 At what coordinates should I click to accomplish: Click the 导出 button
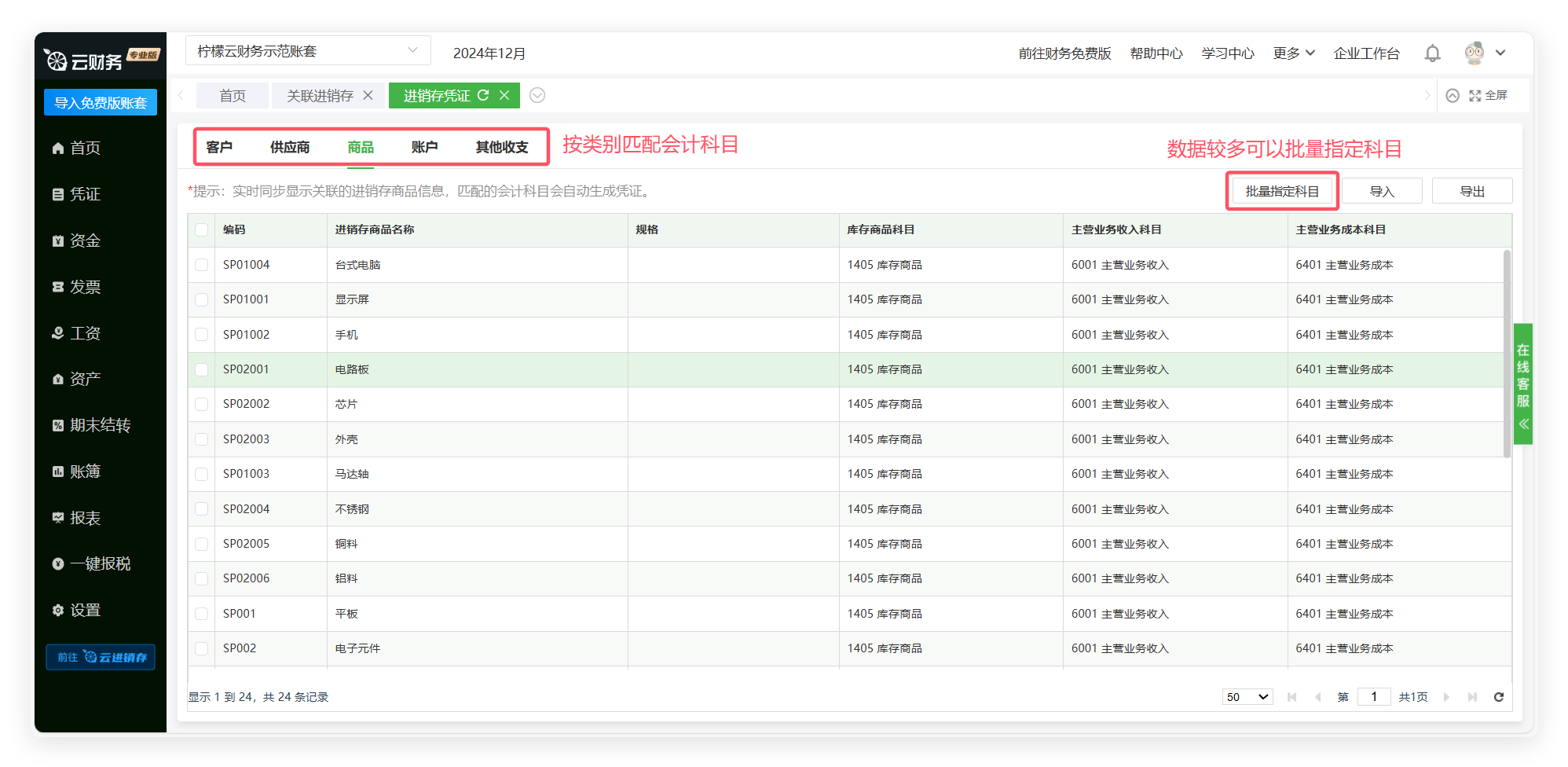[x=1471, y=191]
